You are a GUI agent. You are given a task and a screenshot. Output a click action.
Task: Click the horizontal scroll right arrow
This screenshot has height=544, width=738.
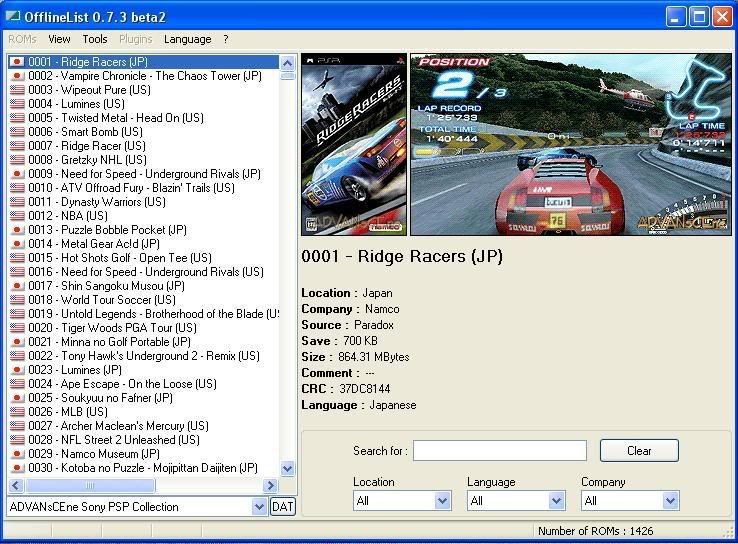pos(270,485)
